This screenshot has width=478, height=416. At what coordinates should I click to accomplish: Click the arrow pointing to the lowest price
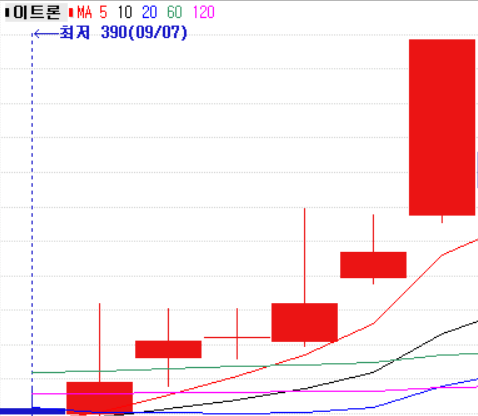[46, 33]
